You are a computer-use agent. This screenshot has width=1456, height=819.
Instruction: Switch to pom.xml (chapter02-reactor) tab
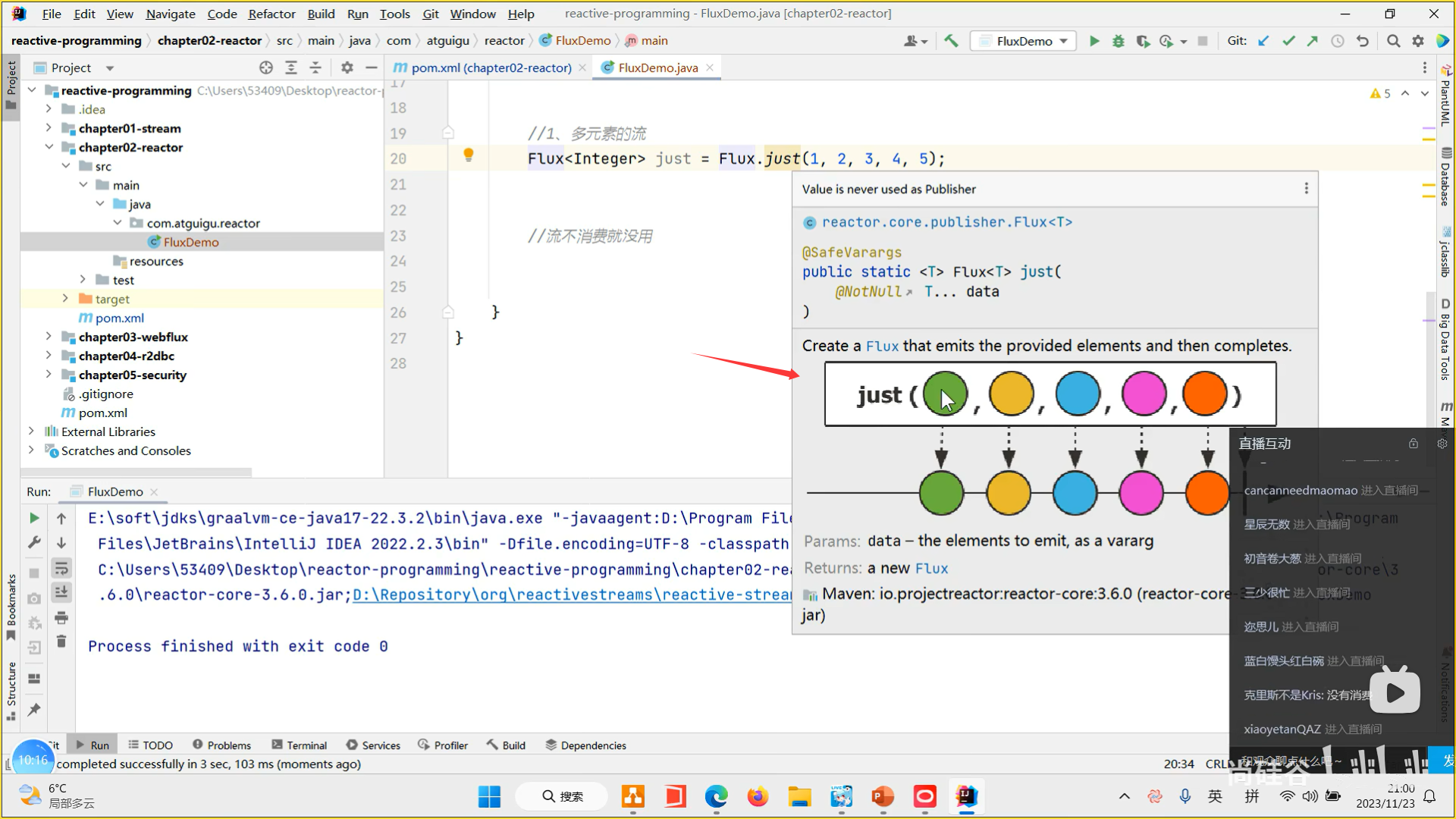coord(491,67)
